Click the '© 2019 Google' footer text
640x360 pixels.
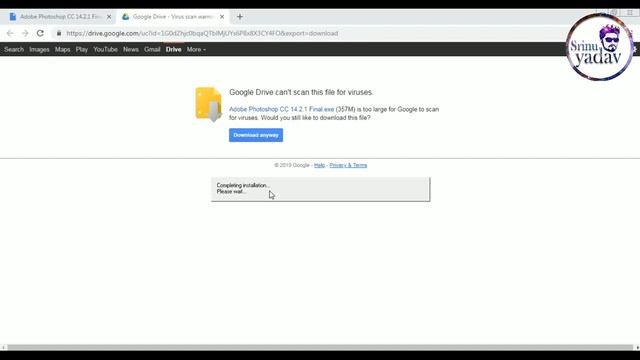click(292, 165)
